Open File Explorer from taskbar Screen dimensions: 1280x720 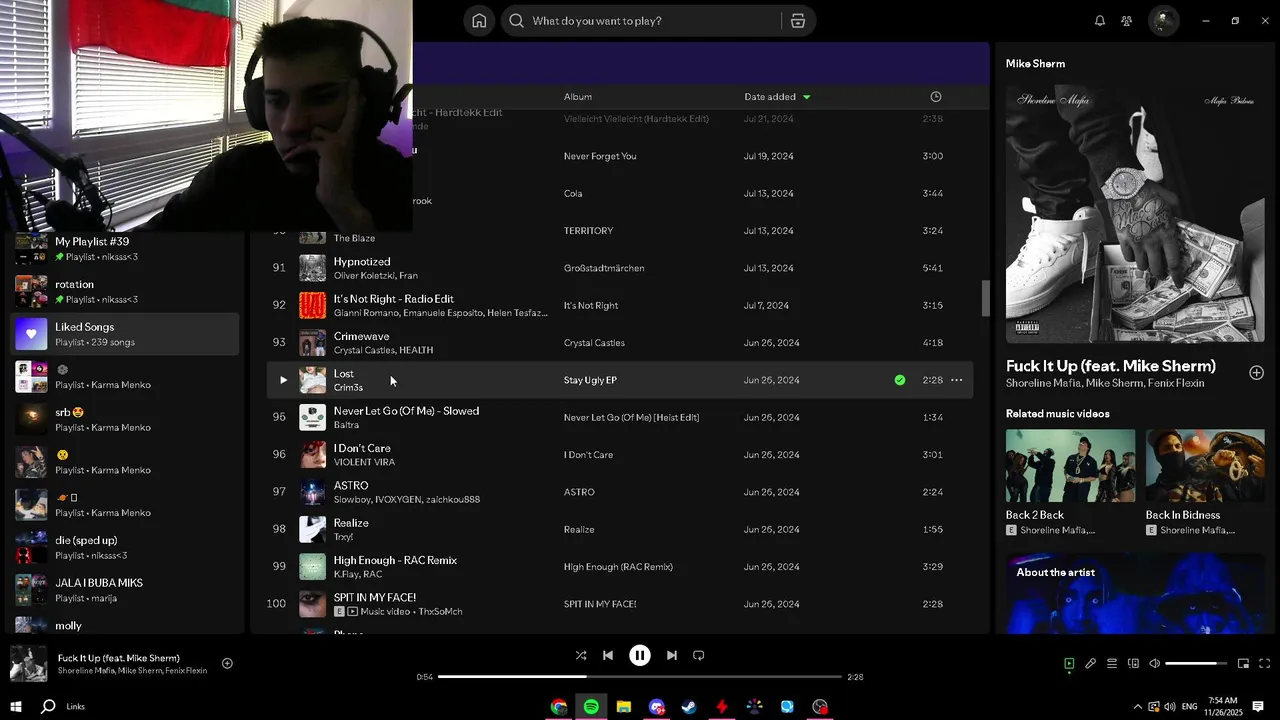[624, 707]
